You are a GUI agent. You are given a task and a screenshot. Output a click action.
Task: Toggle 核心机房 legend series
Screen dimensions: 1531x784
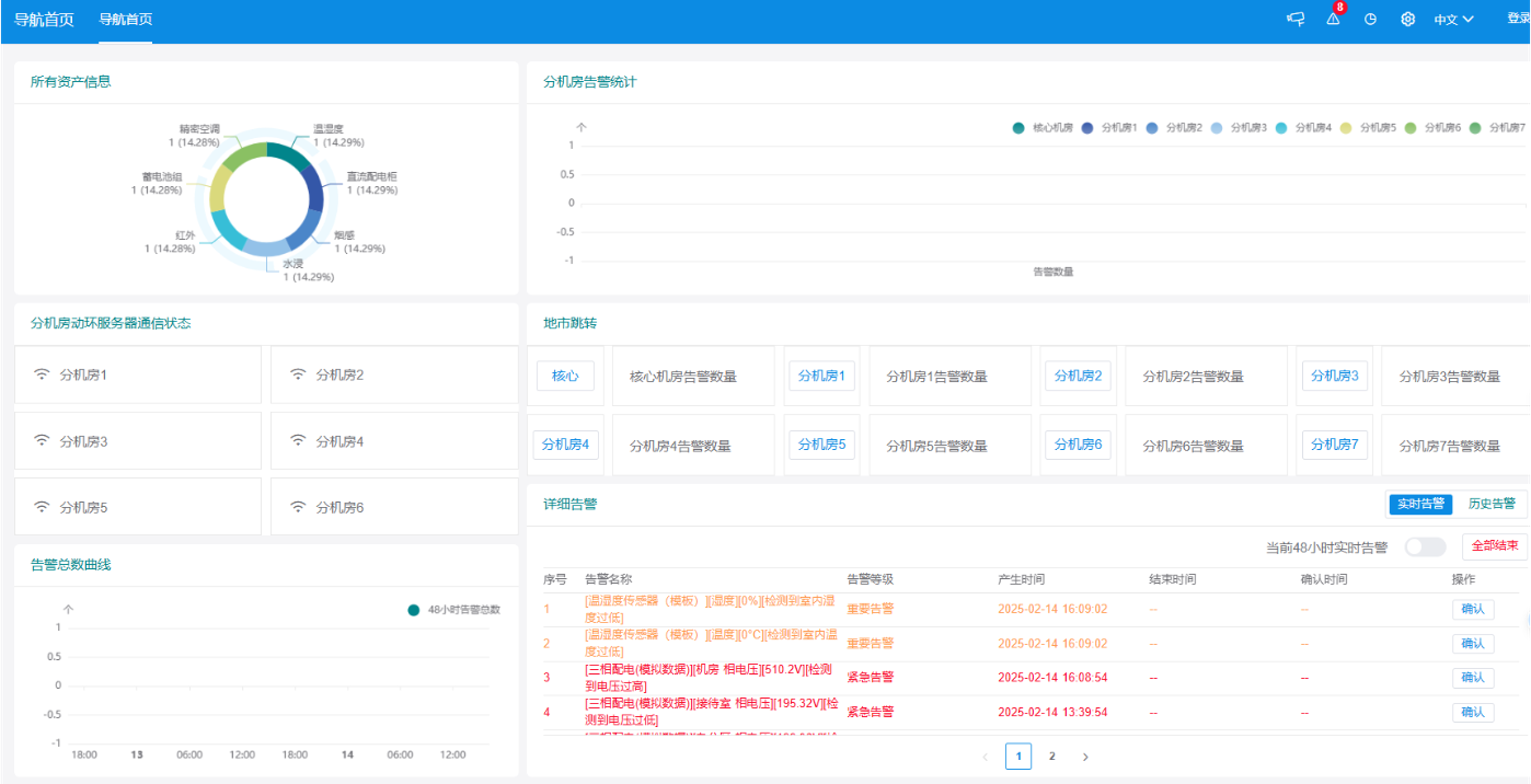click(x=1043, y=128)
